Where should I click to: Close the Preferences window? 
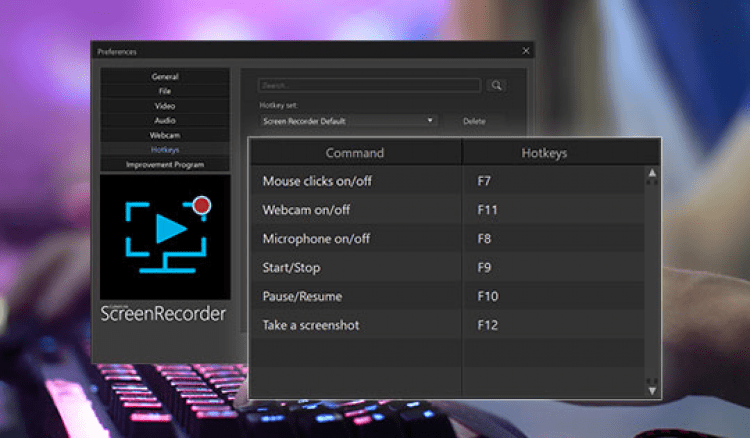[526, 51]
